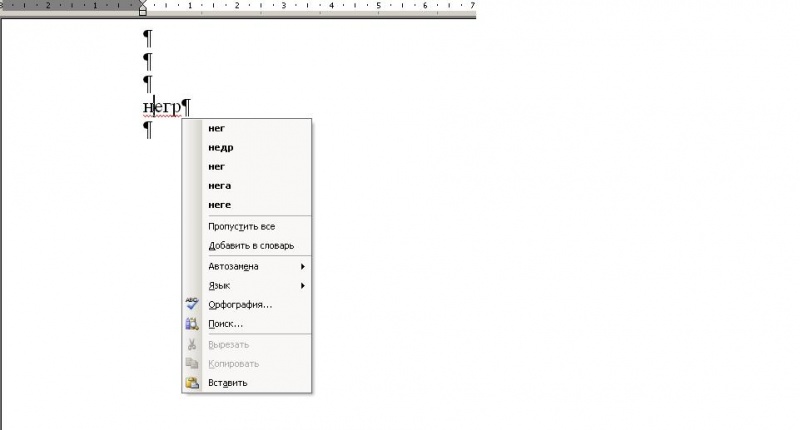Viewport: 800px width, 430px height.
Task: Click the ABC checkmark spelling icon
Action: point(191,304)
